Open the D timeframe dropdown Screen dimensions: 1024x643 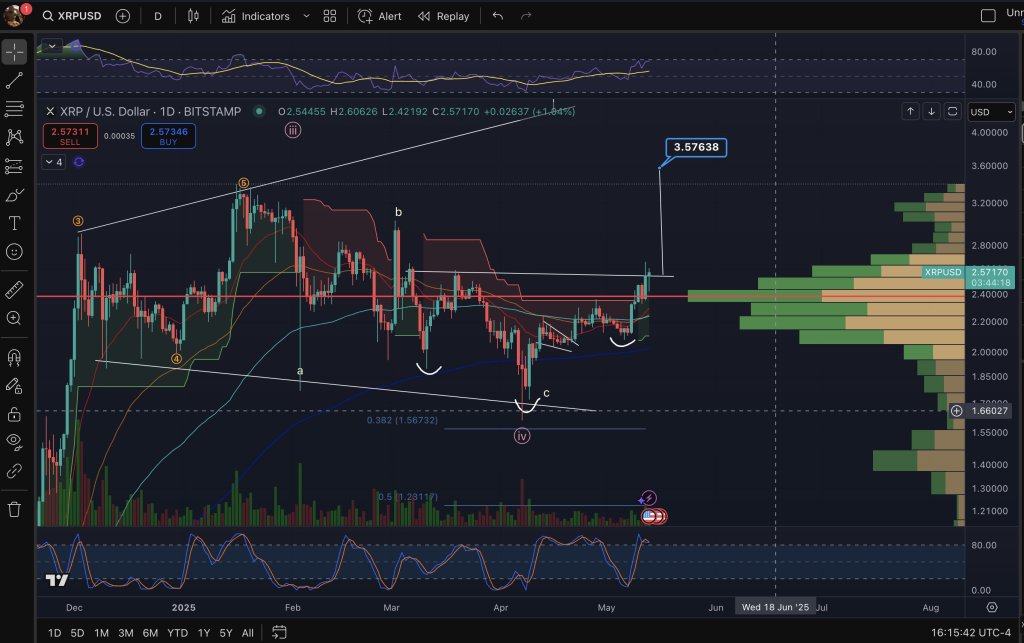pos(157,16)
